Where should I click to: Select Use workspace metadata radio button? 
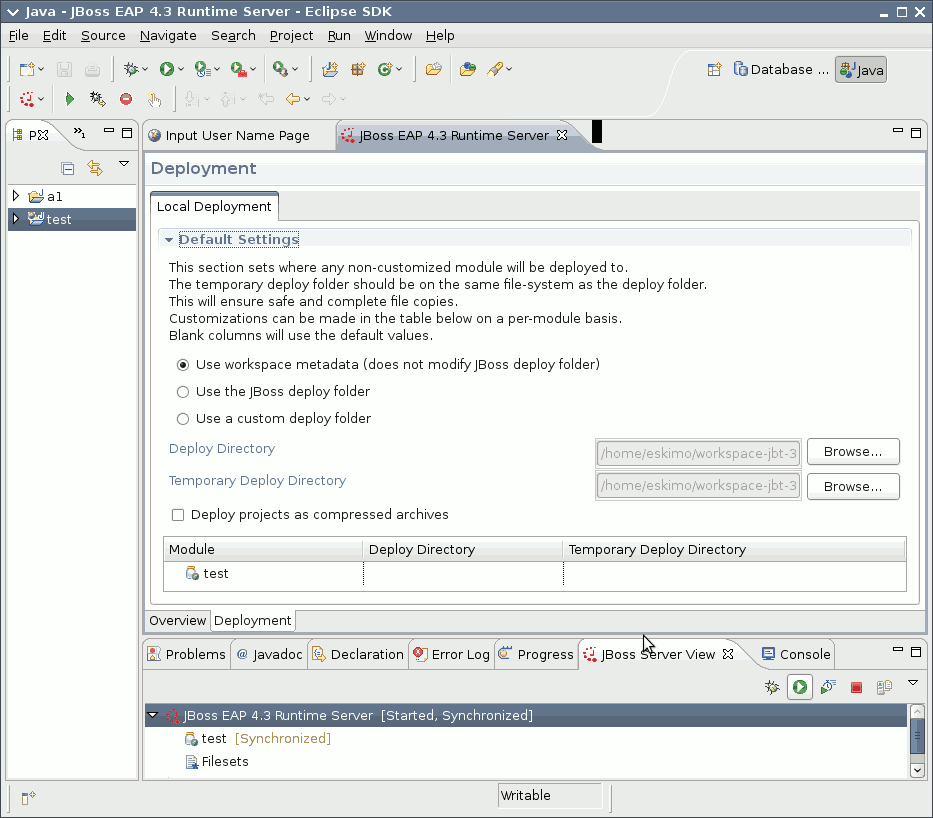click(x=183, y=365)
